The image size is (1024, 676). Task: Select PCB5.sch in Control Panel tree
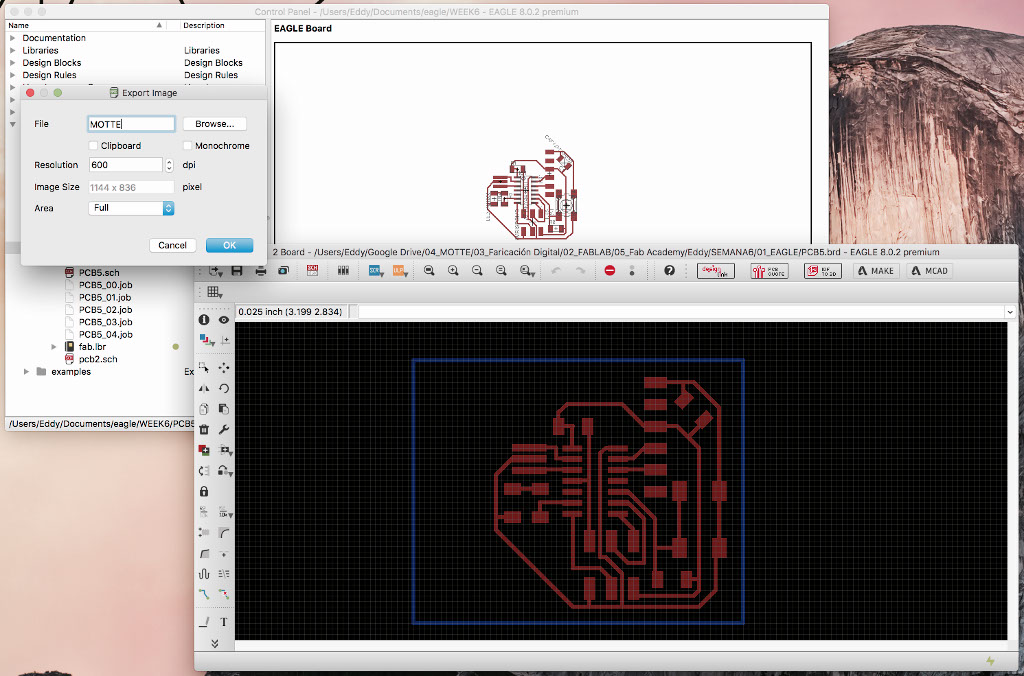[99, 272]
